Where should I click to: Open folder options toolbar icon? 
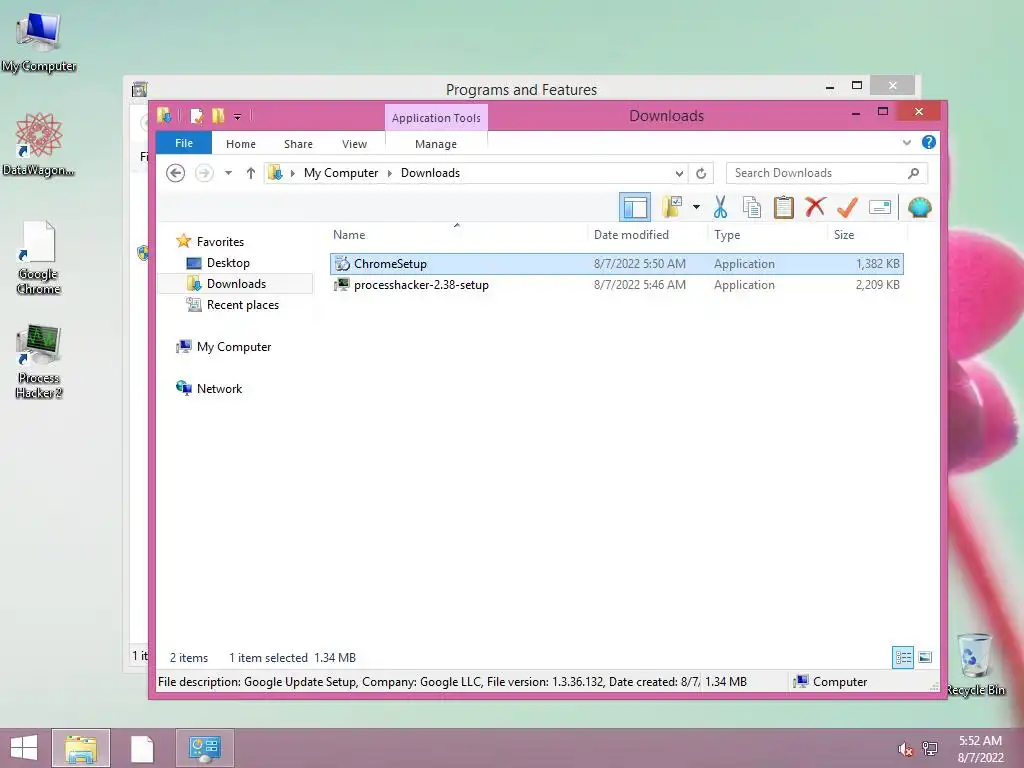(672, 208)
